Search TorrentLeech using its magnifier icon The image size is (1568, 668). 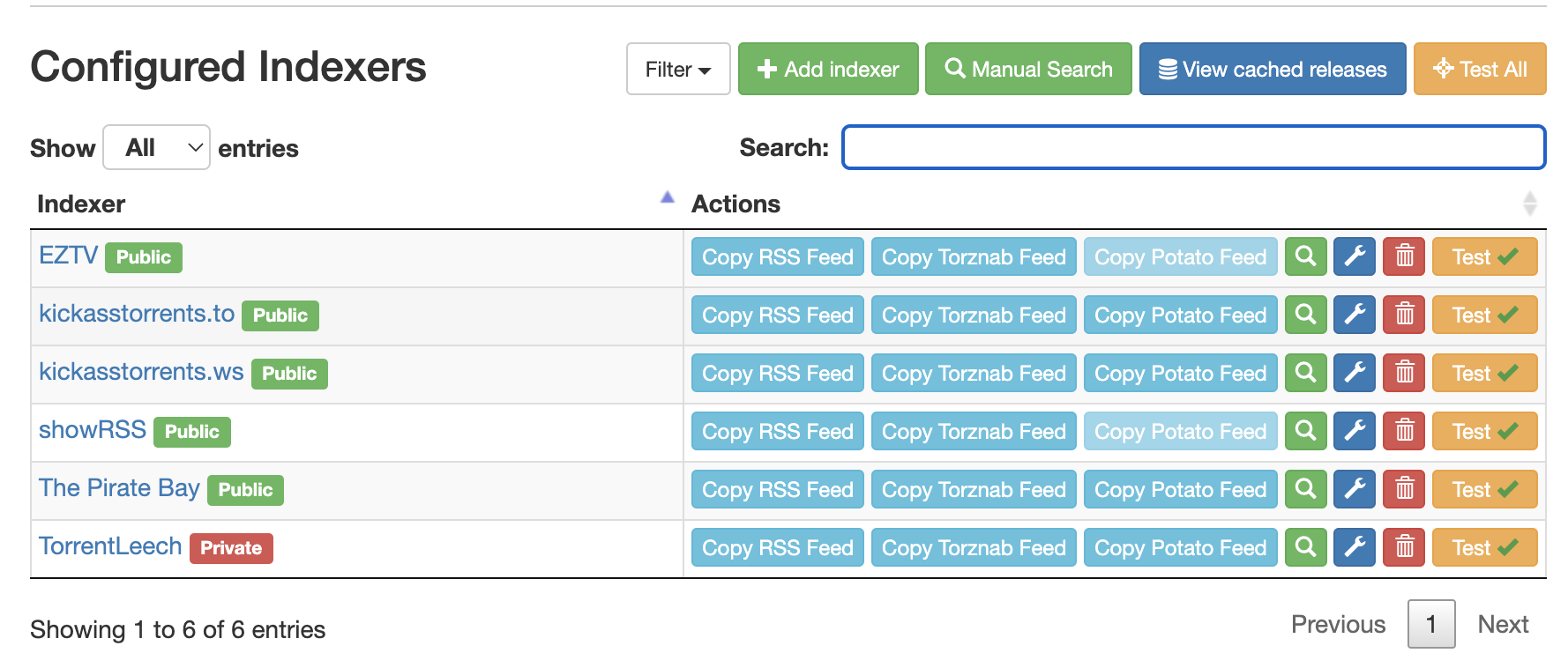[x=1305, y=547]
